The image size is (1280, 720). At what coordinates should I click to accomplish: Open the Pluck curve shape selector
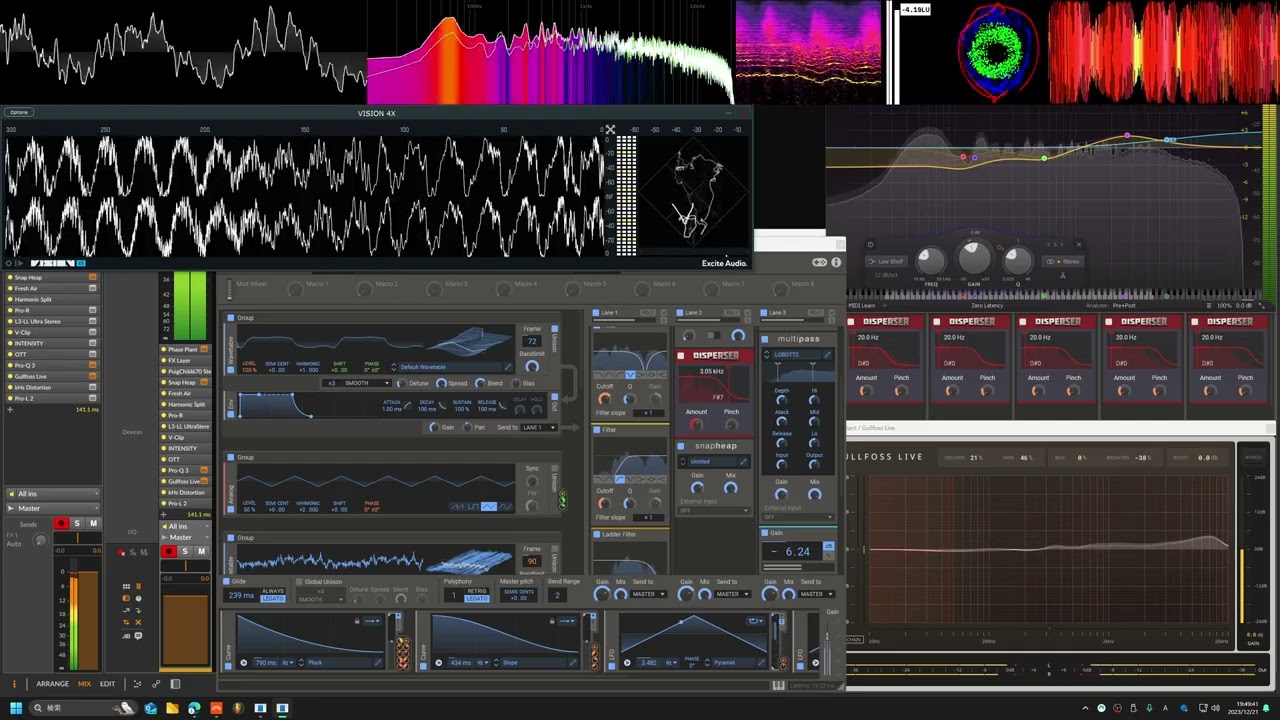click(339, 662)
